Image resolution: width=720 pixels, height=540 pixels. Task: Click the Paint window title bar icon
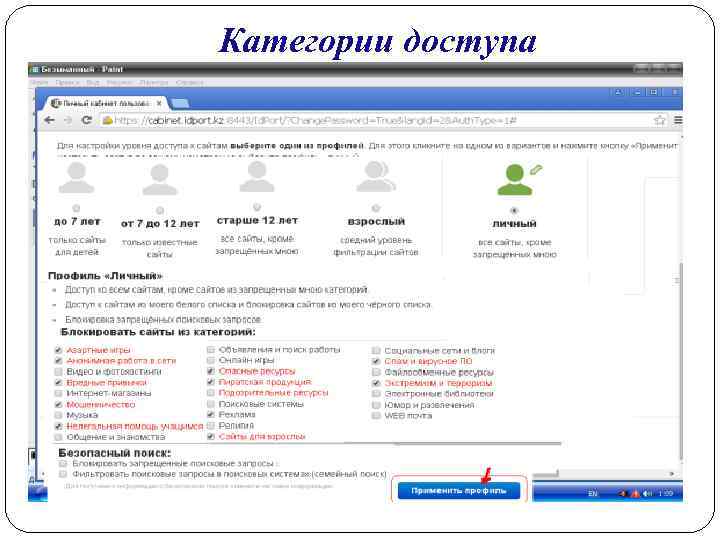click(x=35, y=69)
